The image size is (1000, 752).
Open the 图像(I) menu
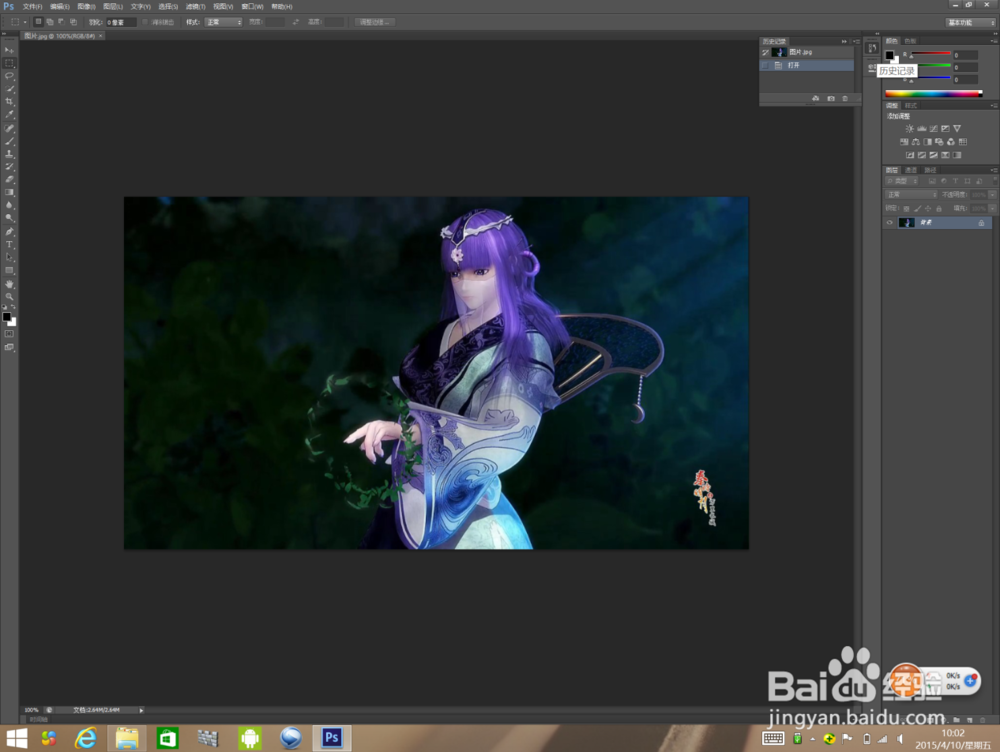pyautogui.click(x=86, y=6)
